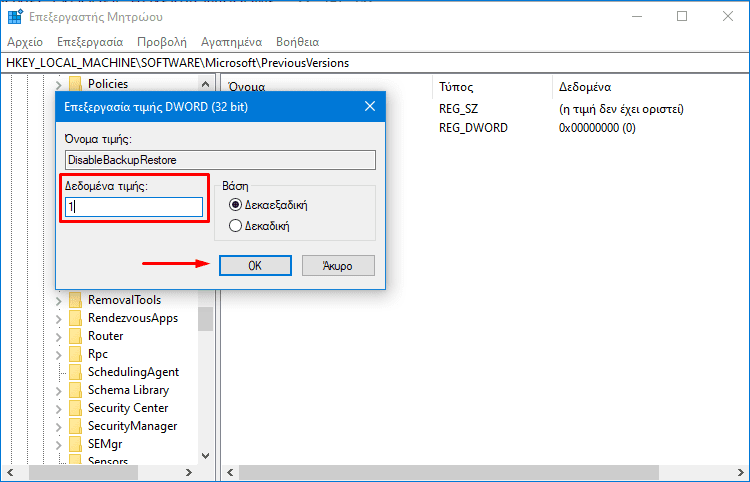Click the (η τιμή δεν έχει οριστεί) cell
The width and height of the screenshot is (750, 482).
click(x=621, y=109)
